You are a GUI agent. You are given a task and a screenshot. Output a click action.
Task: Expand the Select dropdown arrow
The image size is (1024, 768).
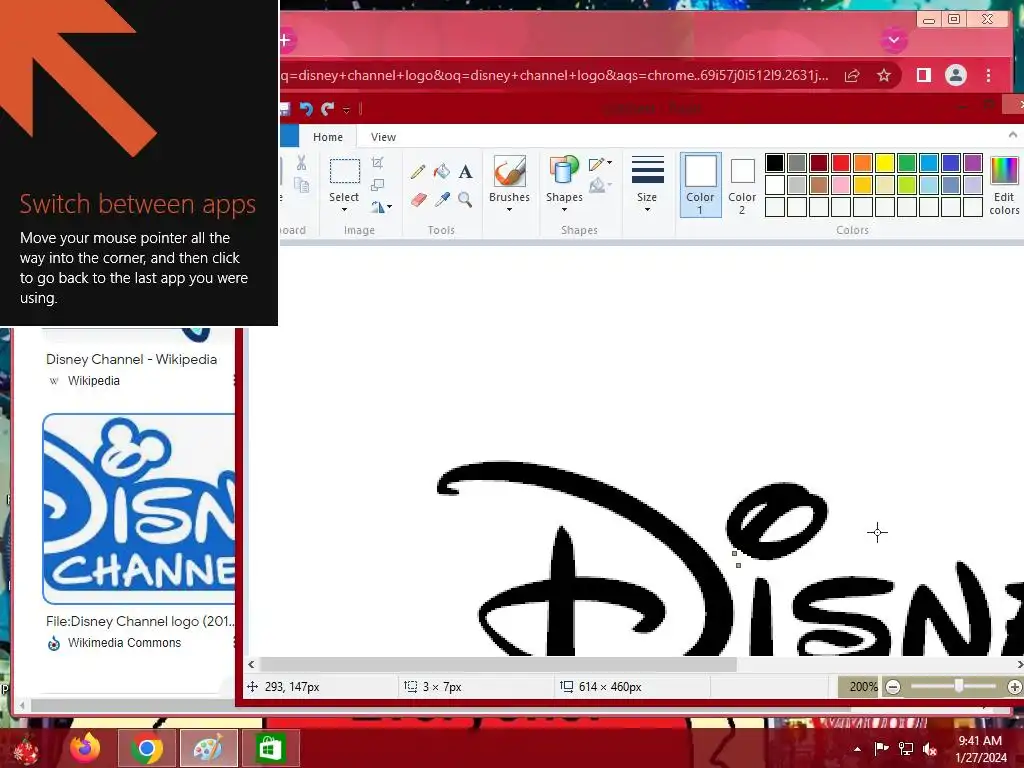(344, 210)
